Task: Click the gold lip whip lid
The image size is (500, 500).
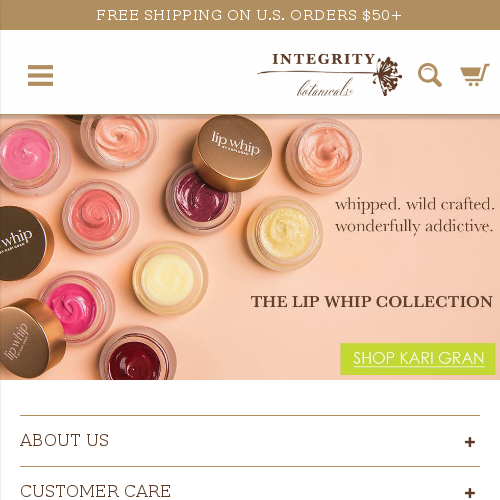Action: click(x=232, y=153)
